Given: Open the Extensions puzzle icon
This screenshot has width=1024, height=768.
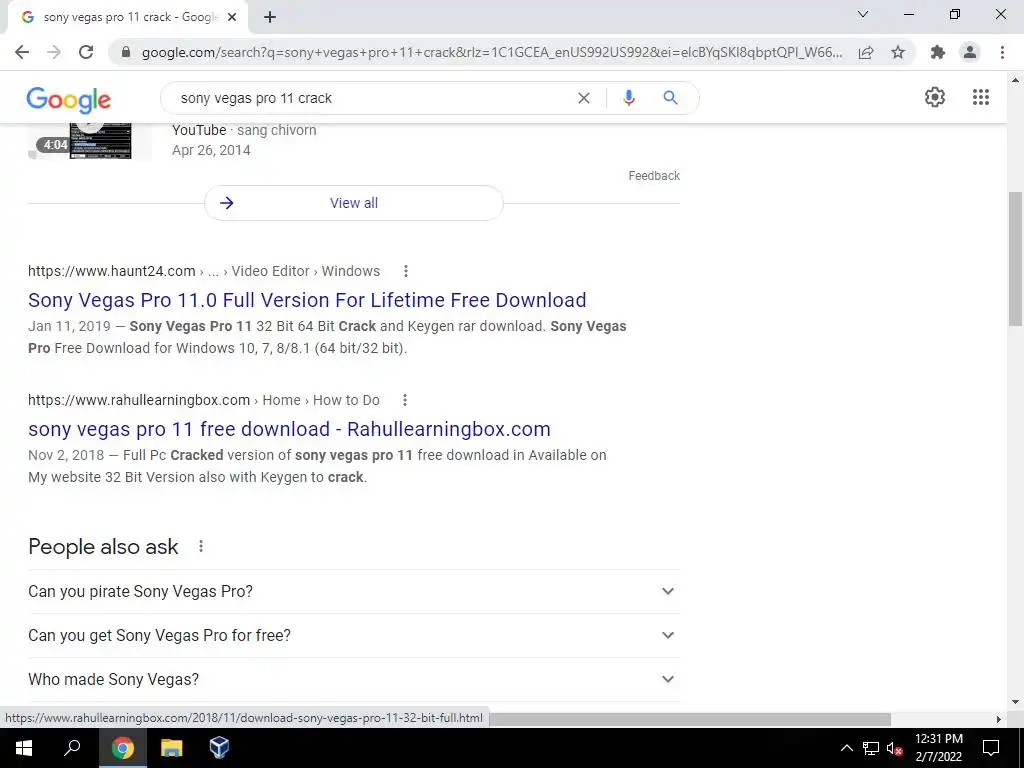Looking at the screenshot, I should click(x=938, y=52).
